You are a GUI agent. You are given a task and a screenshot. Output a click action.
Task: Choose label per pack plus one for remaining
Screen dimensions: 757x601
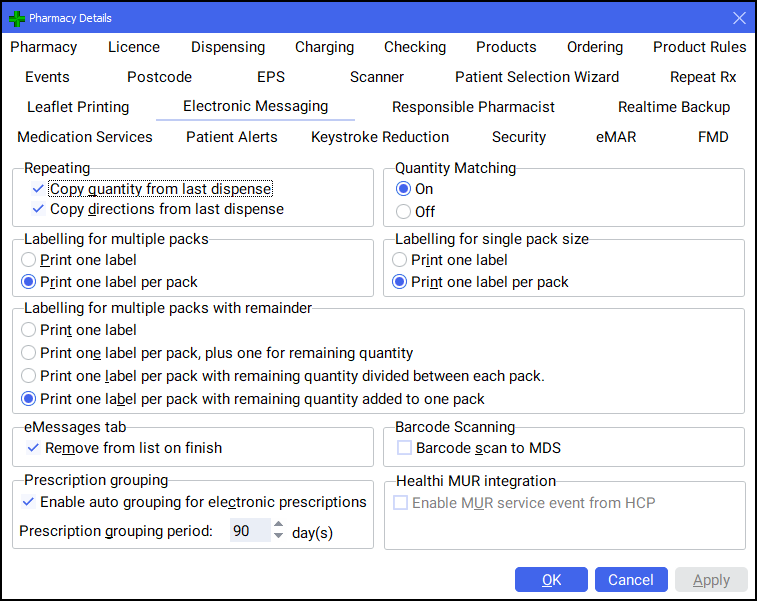(x=29, y=353)
